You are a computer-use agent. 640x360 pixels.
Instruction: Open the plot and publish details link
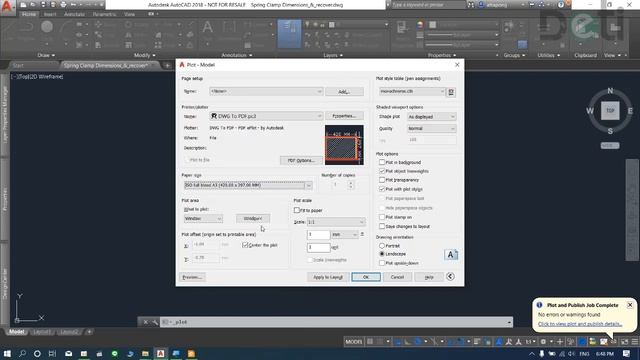(580, 324)
